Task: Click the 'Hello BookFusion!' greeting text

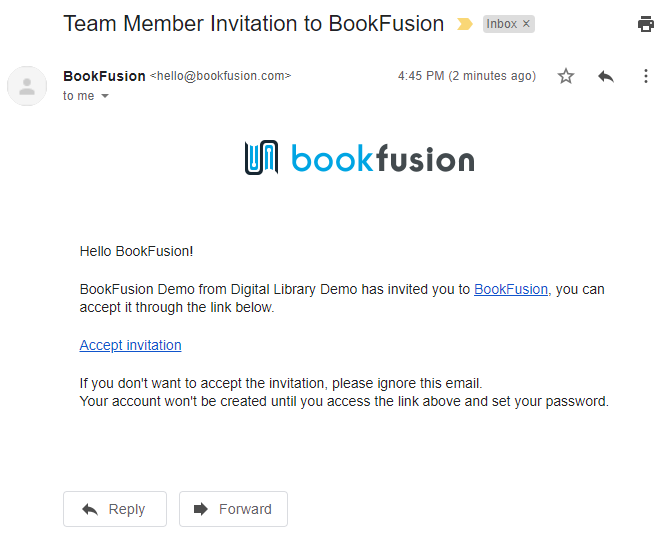Action: pyautogui.click(x=137, y=251)
